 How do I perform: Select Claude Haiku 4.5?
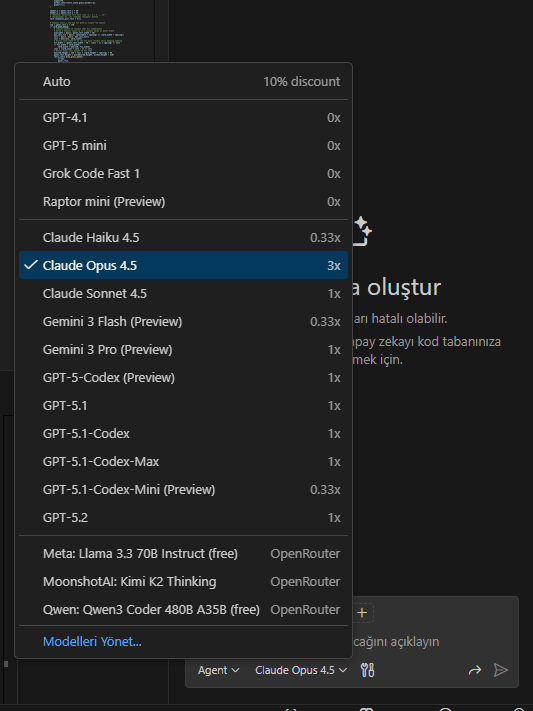183,238
